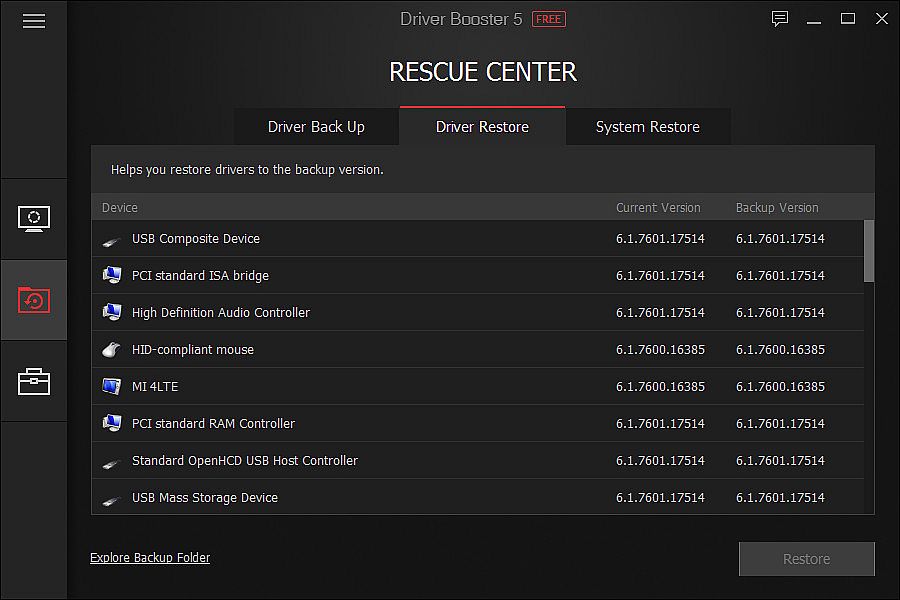Screen dimensions: 900x600
Task: Select the USB Composite Device row
Action: (478, 238)
